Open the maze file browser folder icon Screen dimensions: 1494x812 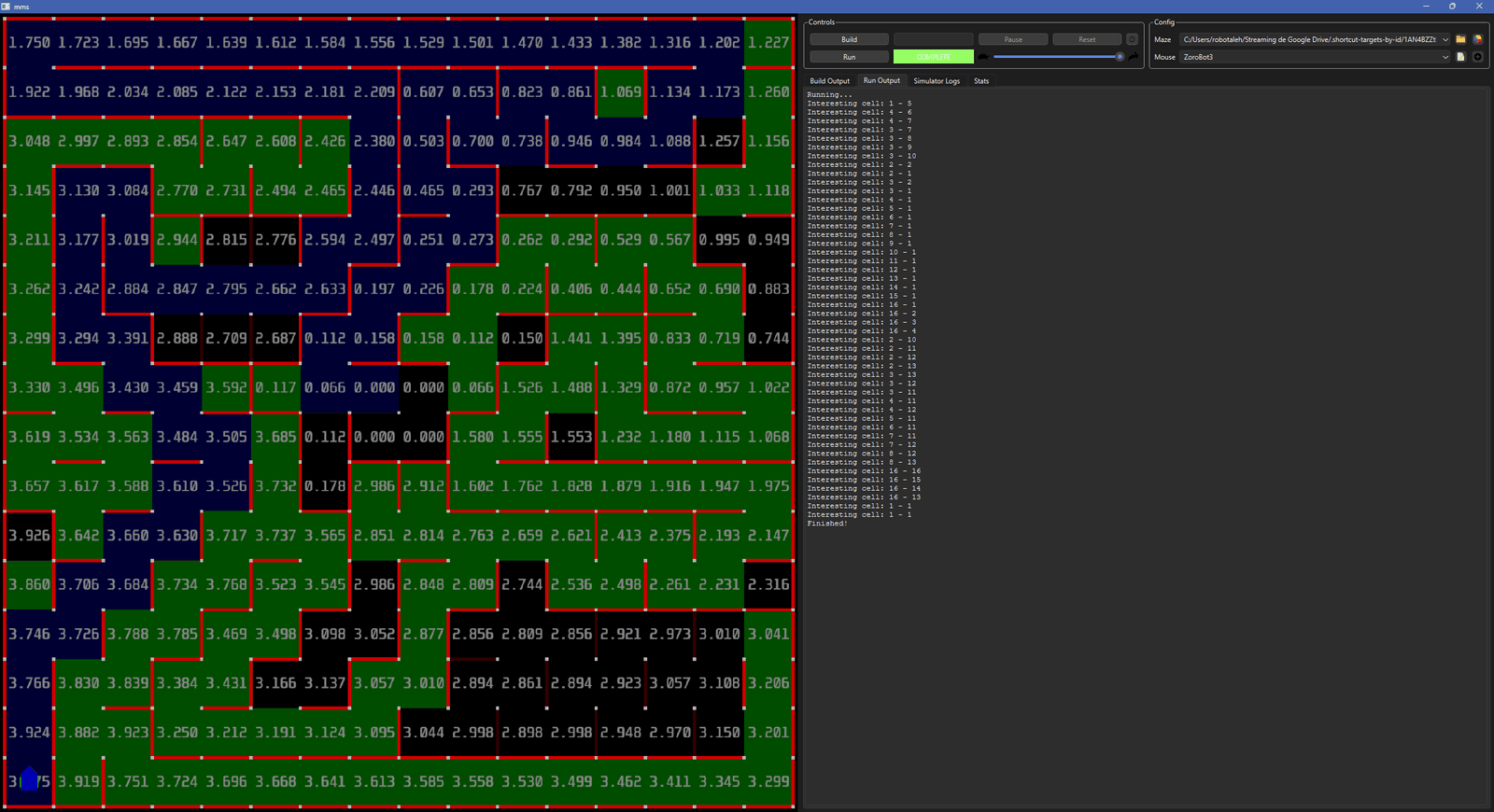tap(1460, 39)
